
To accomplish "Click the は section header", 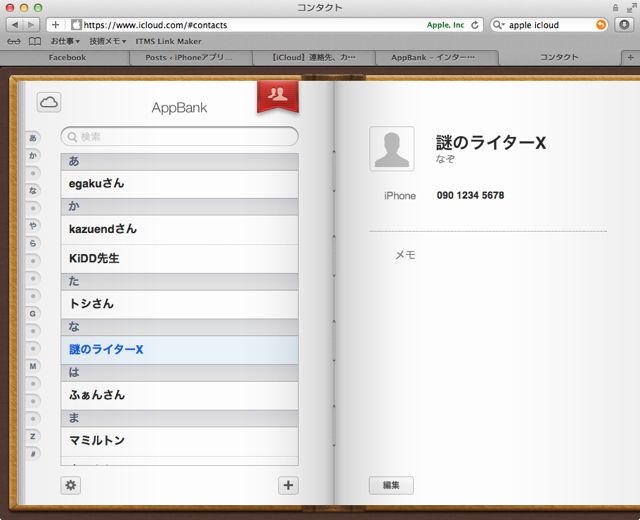I will tap(180, 373).
